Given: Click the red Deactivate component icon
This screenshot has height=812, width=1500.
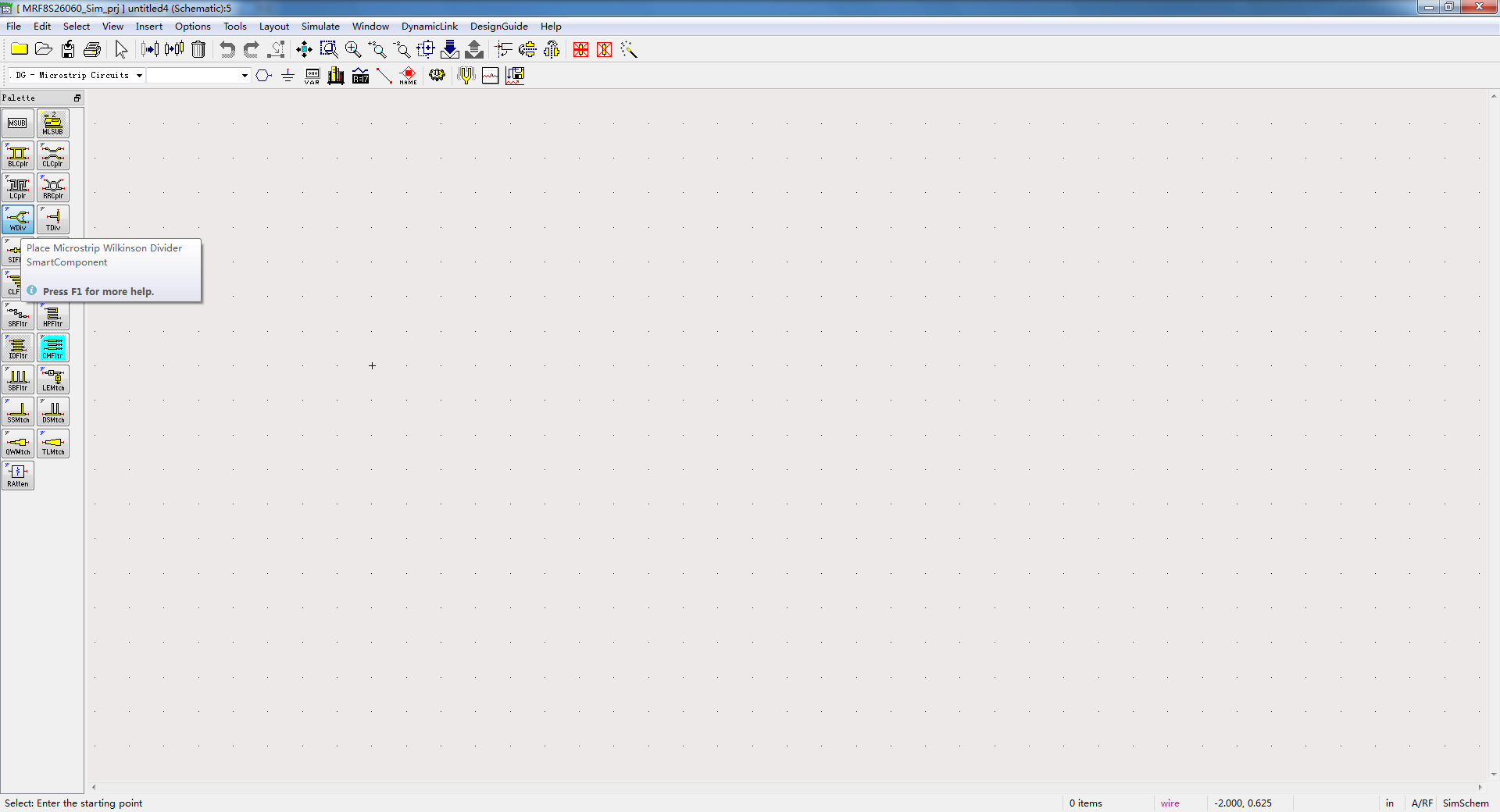Looking at the screenshot, I should pyautogui.click(x=580, y=50).
